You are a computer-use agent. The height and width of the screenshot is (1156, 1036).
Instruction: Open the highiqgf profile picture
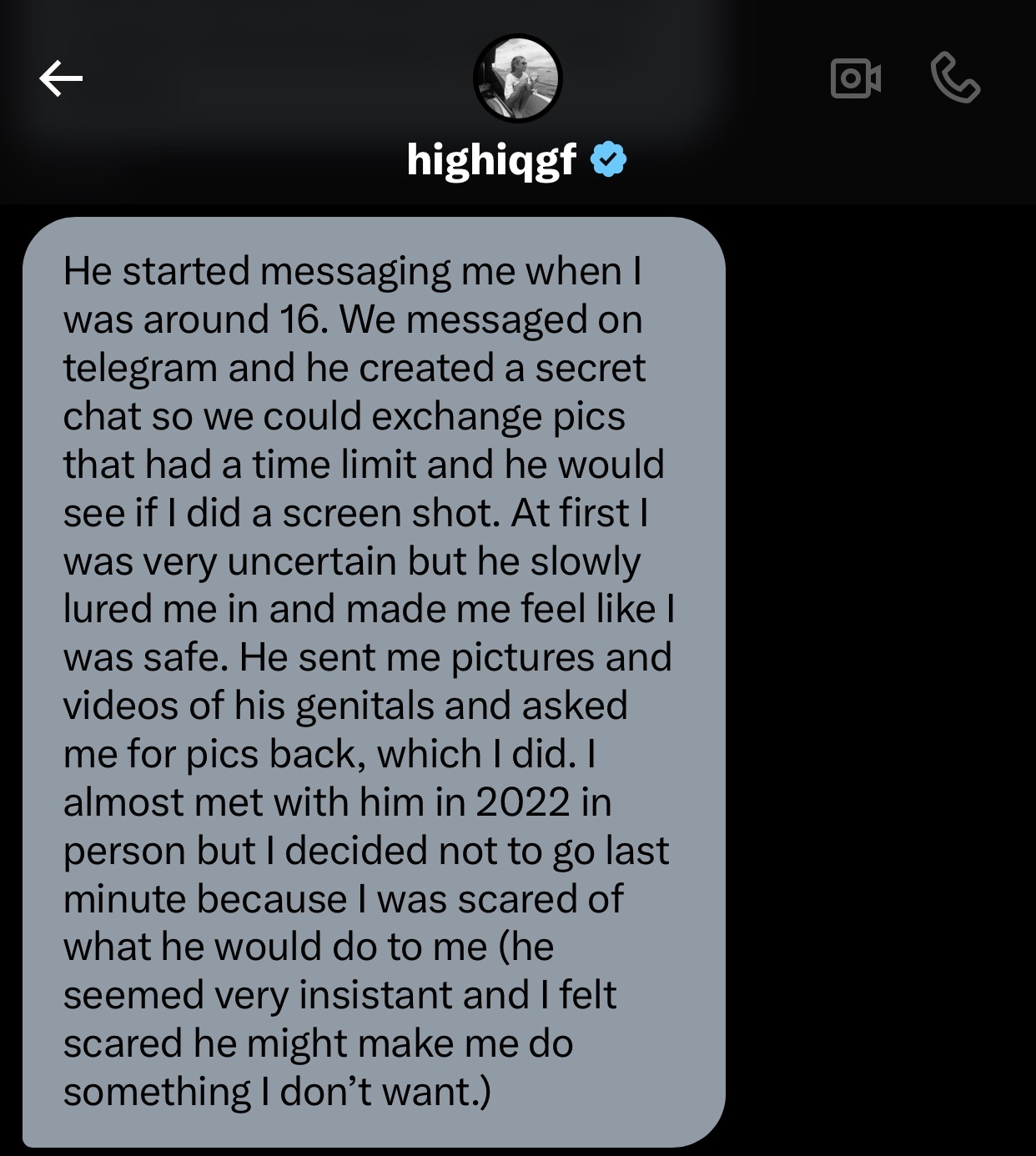click(518, 78)
